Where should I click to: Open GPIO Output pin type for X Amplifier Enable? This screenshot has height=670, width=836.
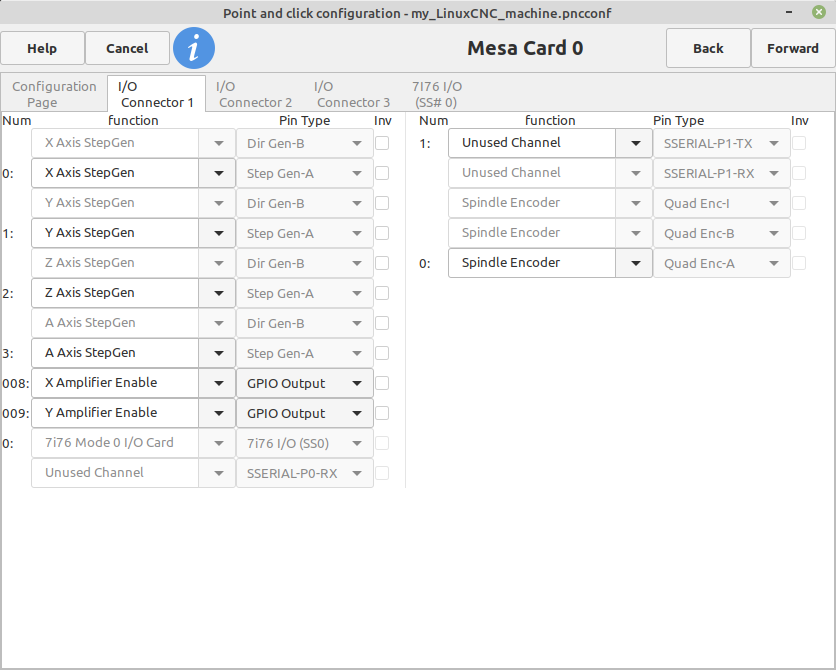click(x=304, y=383)
